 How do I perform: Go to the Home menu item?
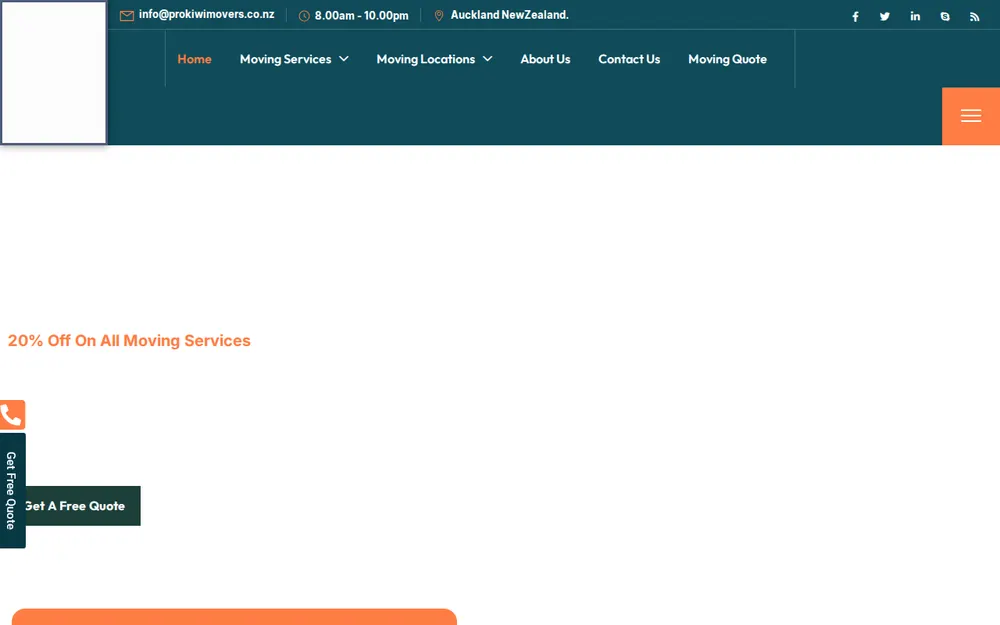195,59
